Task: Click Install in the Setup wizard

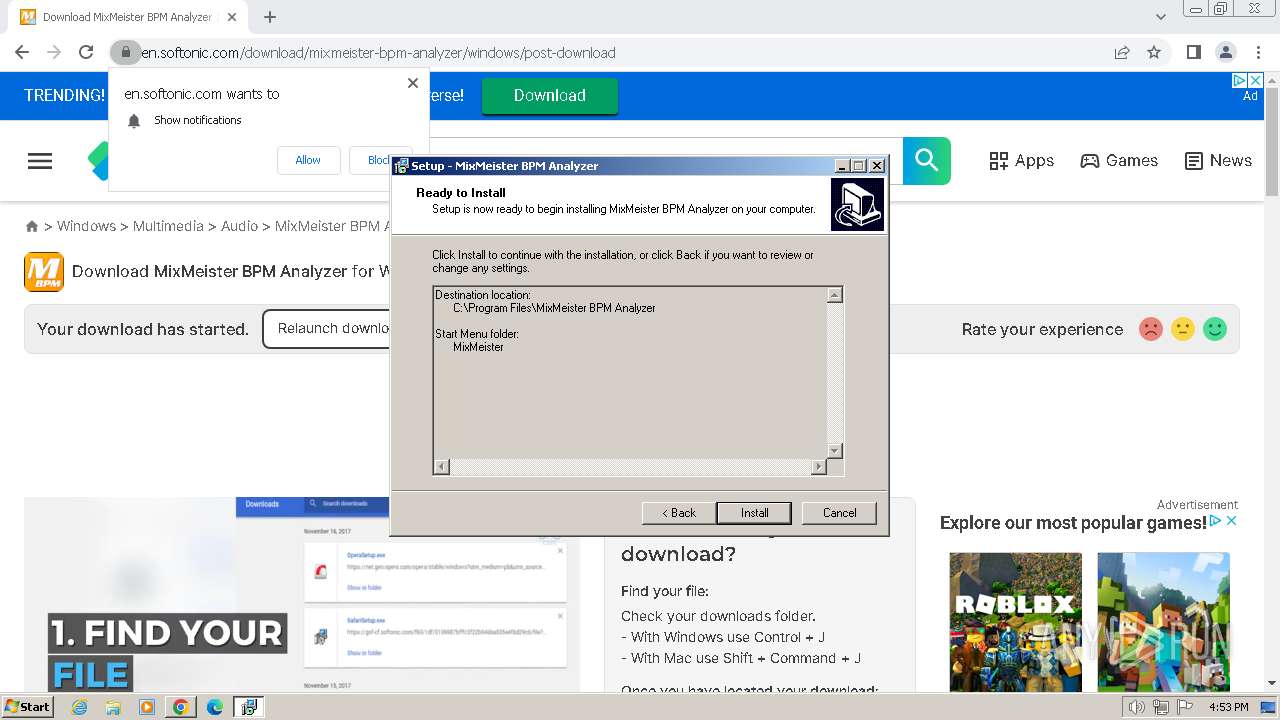Action: click(x=754, y=513)
